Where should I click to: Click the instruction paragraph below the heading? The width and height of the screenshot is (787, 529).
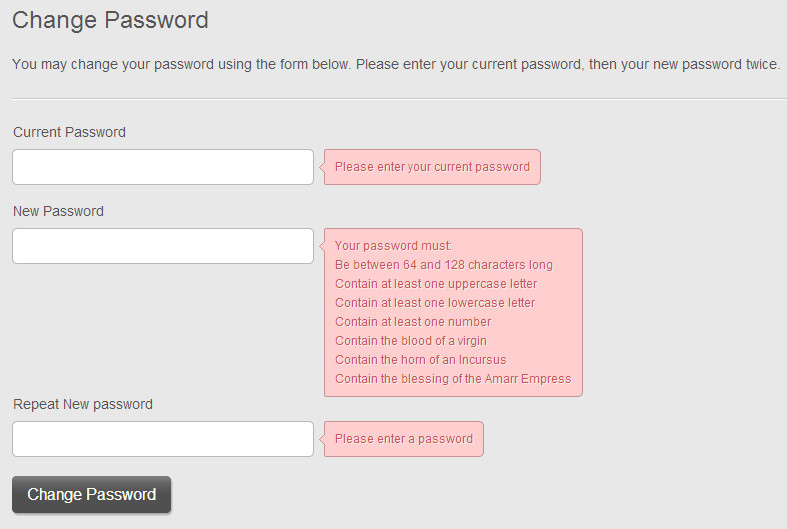[x=395, y=64]
